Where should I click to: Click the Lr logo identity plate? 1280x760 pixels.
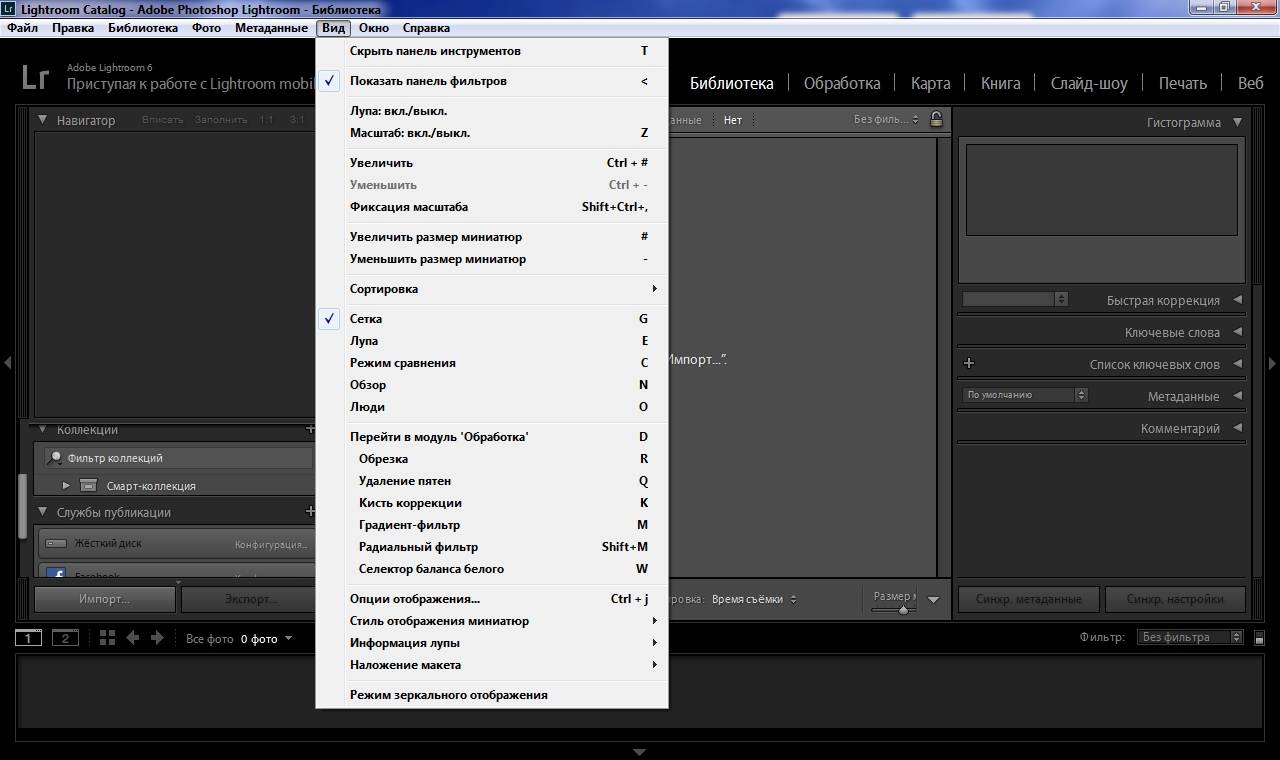(36, 77)
